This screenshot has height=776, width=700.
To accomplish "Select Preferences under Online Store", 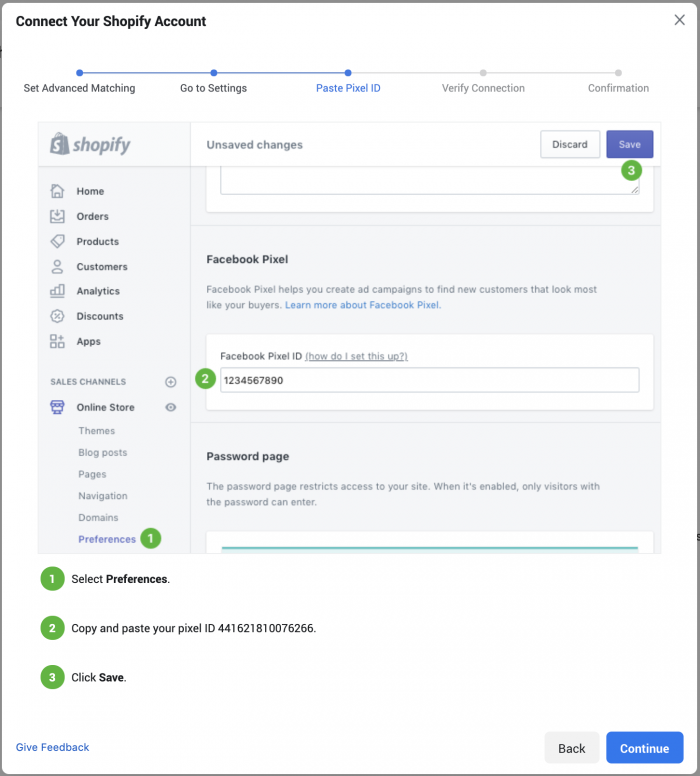I will pyautogui.click(x=107, y=539).
